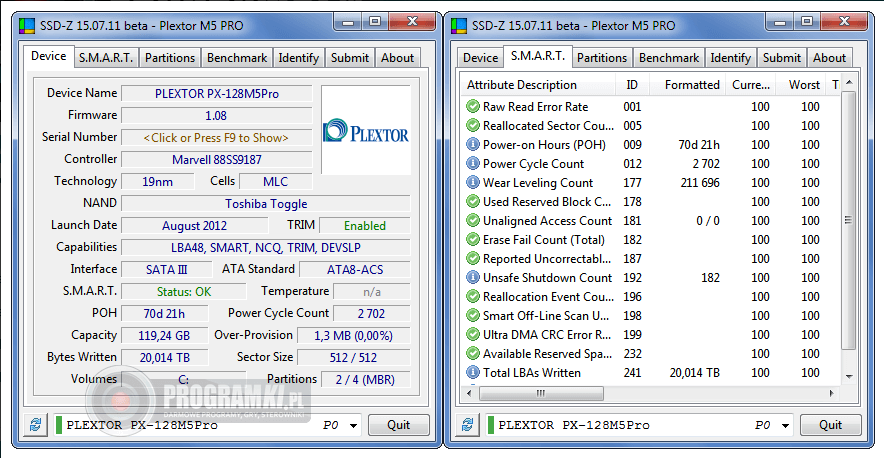Click the Bytes Written value 20,014 TB

[x=165, y=358]
